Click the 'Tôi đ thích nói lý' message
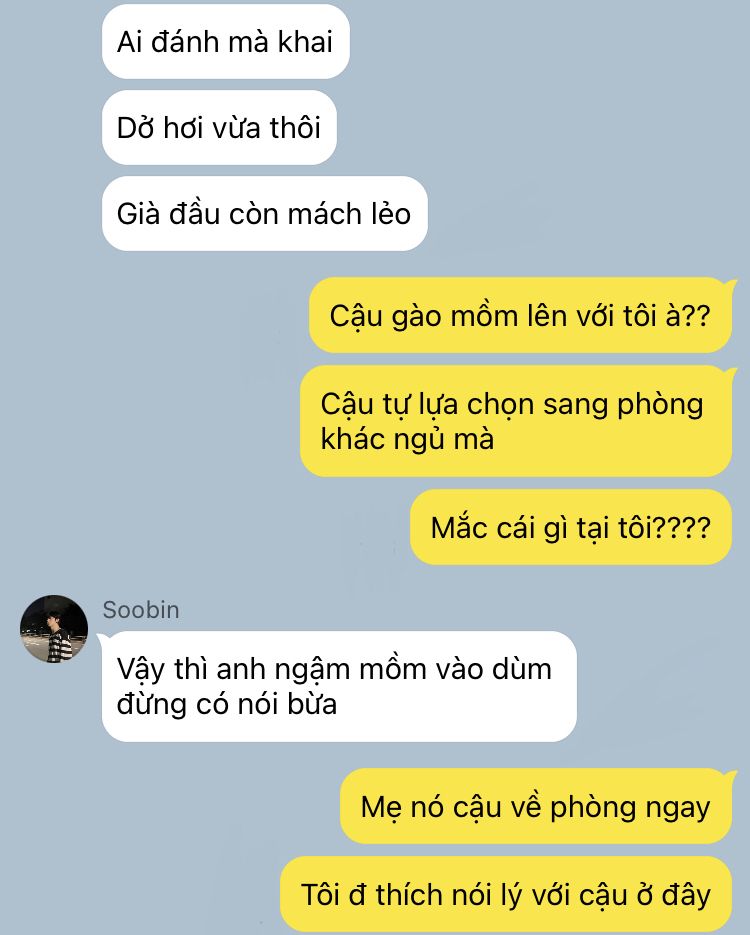Screen dimensions: 750x935 coord(506,894)
